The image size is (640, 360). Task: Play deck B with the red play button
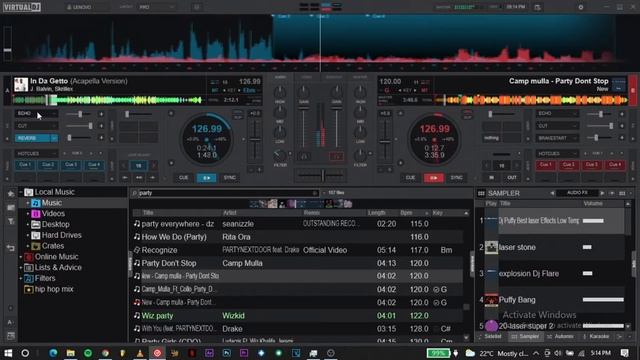433,178
